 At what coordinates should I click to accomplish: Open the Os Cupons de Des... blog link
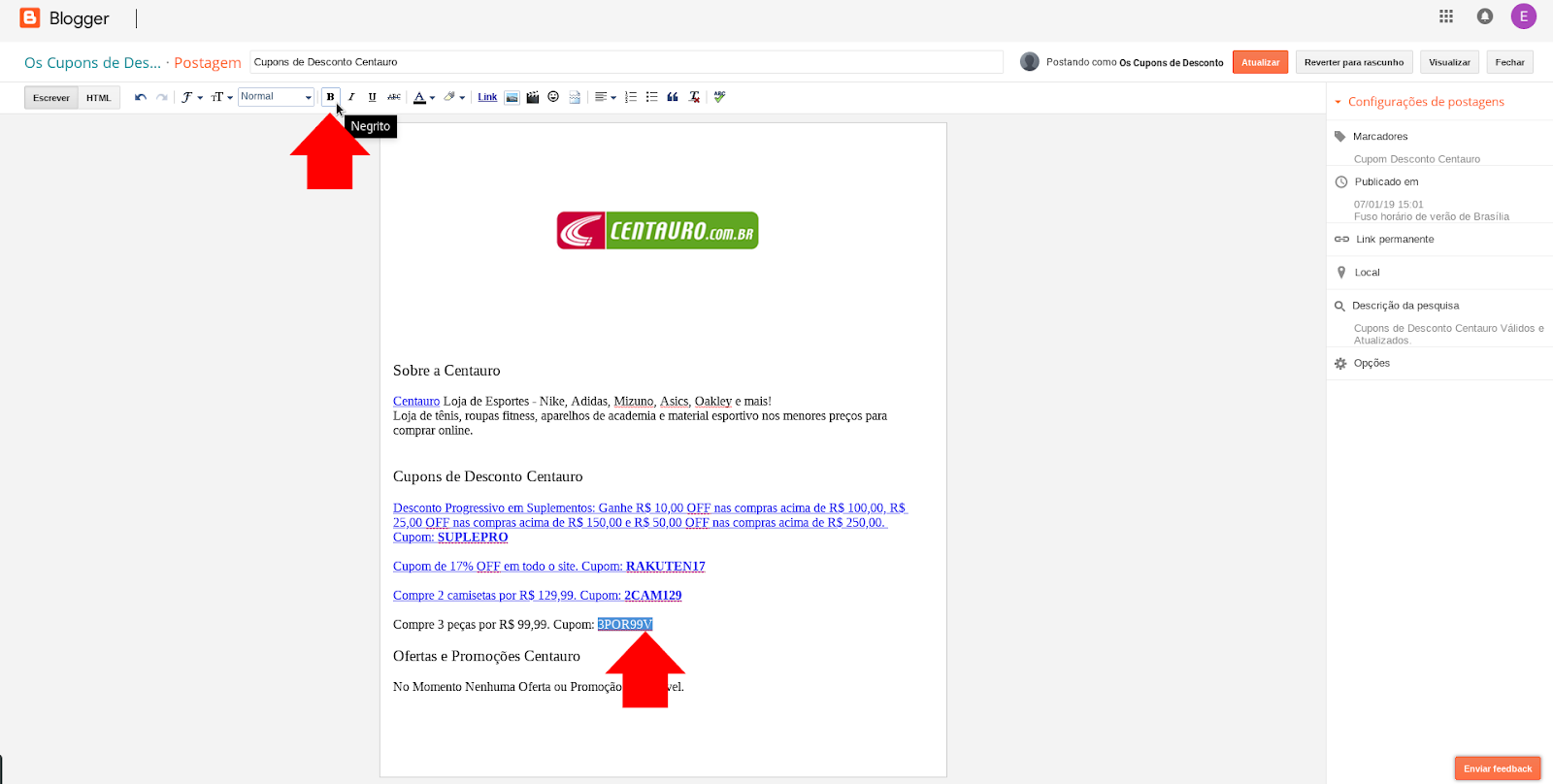(x=92, y=62)
